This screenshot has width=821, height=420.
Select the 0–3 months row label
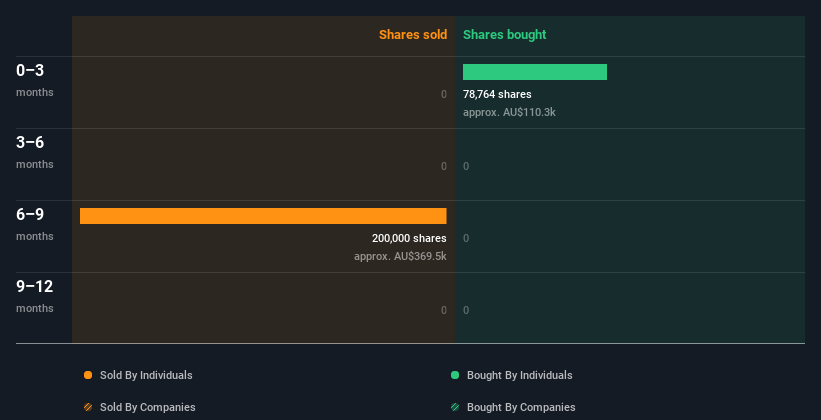[35, 80]
